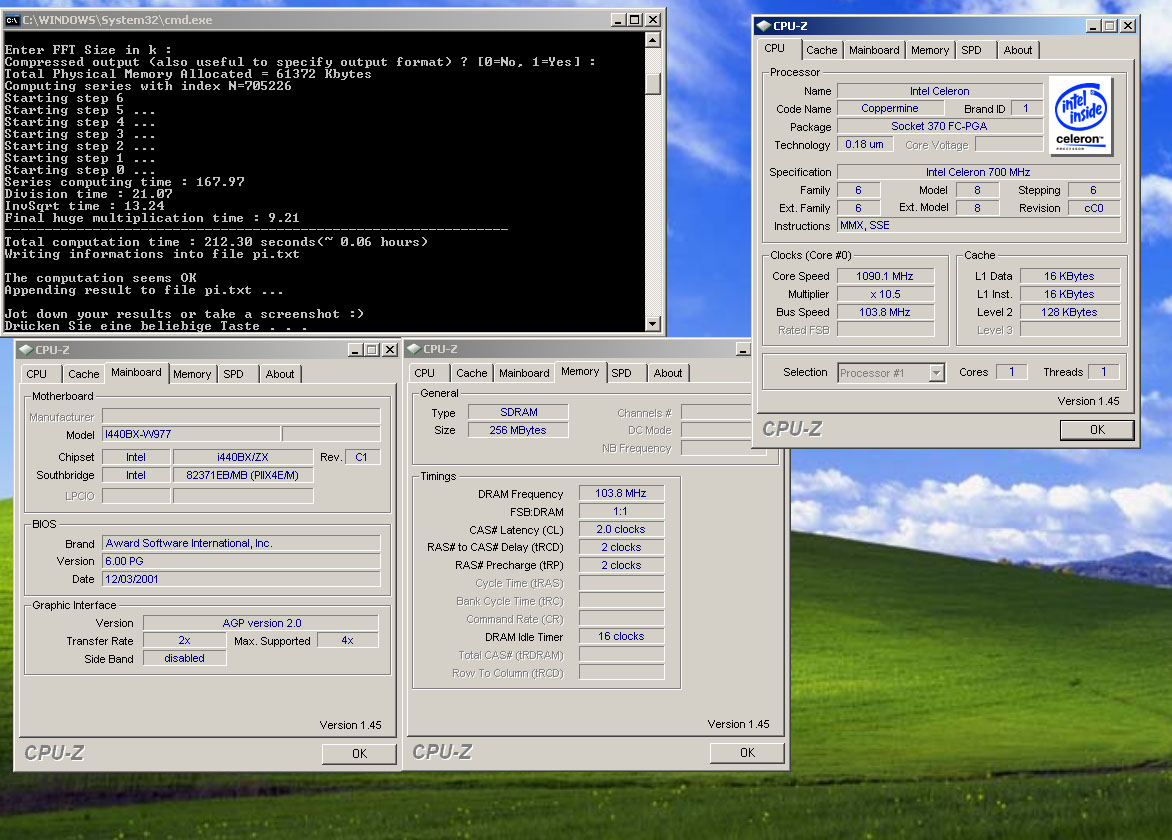Minimize the Memory CPU-Z window
Image resolution: width=1172 pixels, height=840 pixels.
click(x=743, y=349)
